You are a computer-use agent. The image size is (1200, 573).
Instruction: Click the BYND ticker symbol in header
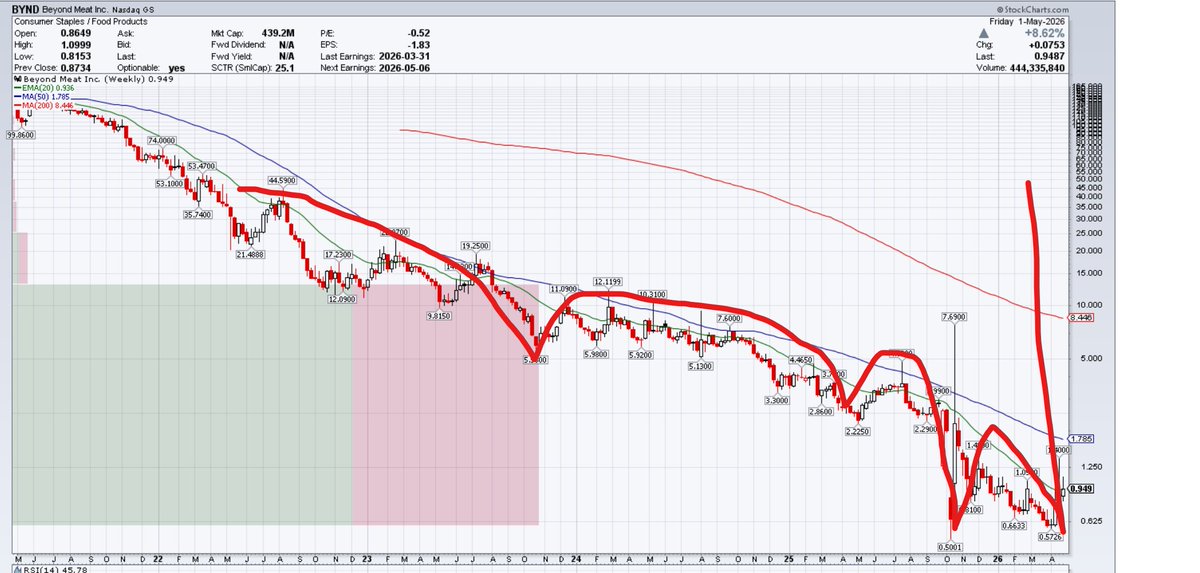pos(27,8)
